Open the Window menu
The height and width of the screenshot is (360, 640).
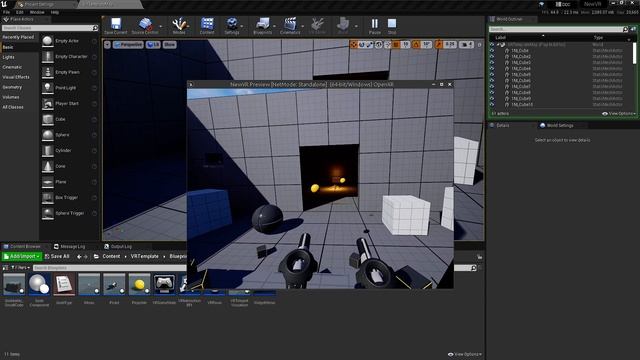tap(37, 12)
